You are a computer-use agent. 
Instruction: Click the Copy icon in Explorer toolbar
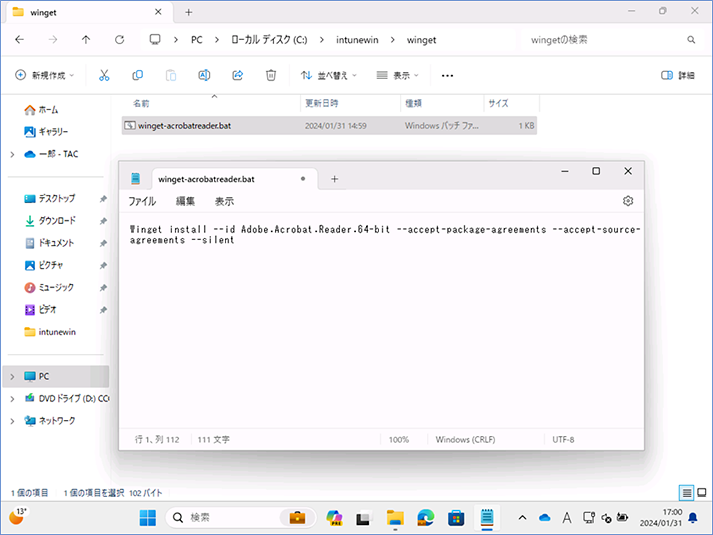137,75
